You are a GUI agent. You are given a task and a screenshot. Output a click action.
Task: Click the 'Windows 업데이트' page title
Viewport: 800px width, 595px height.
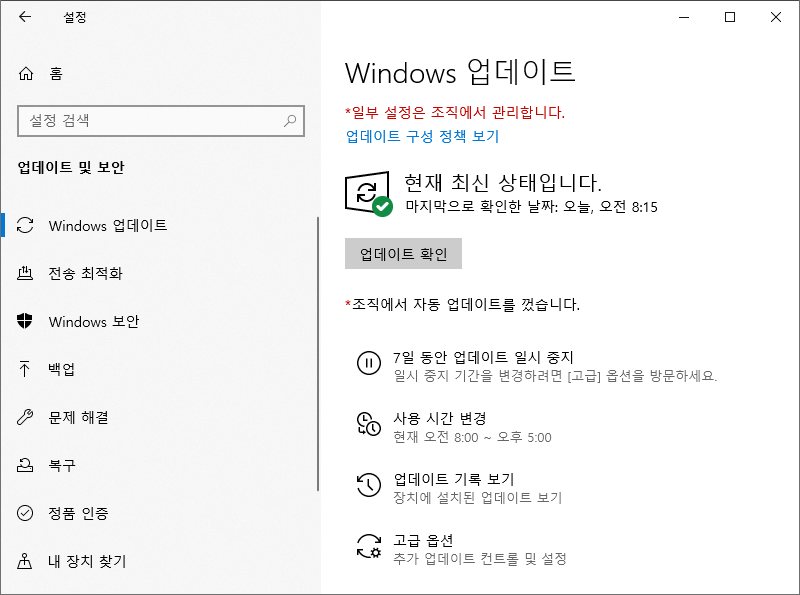pyautogui.click(x=460, y=72)
